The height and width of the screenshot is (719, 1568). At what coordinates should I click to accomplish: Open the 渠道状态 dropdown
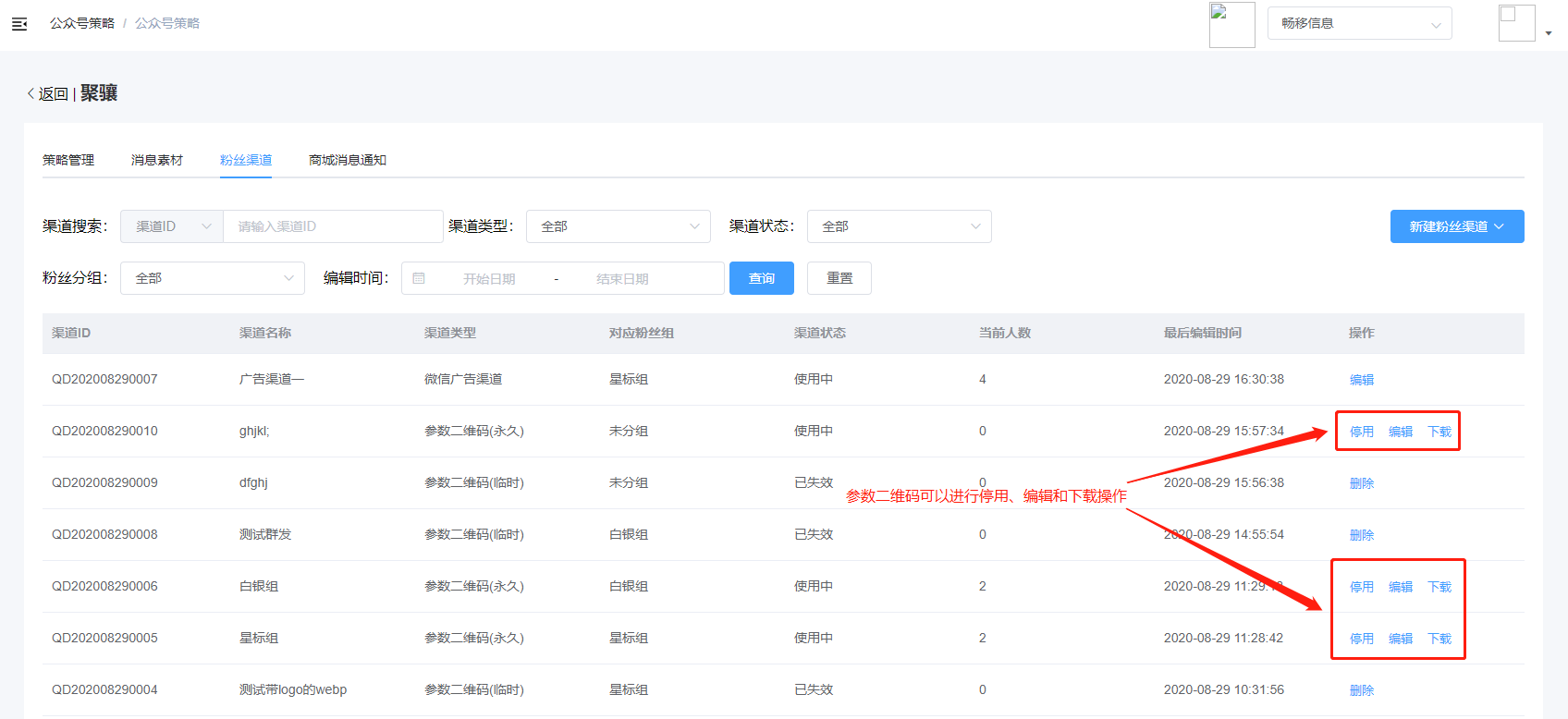[899, 226]
